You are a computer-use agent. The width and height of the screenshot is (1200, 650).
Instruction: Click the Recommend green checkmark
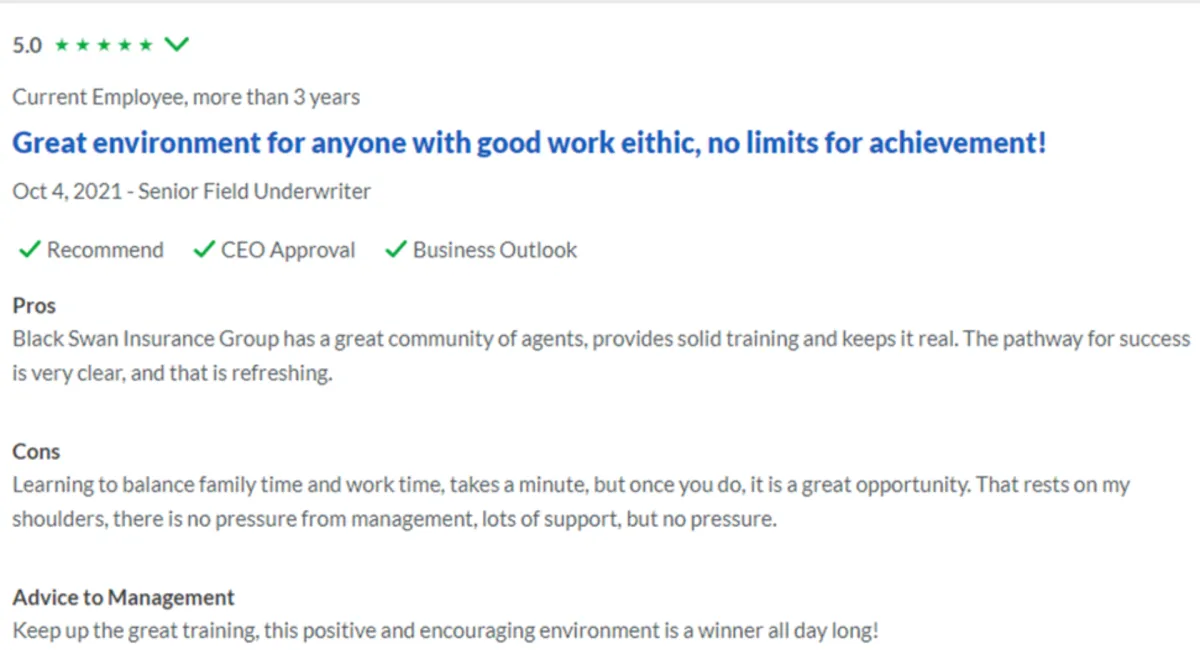pos(29,250)
